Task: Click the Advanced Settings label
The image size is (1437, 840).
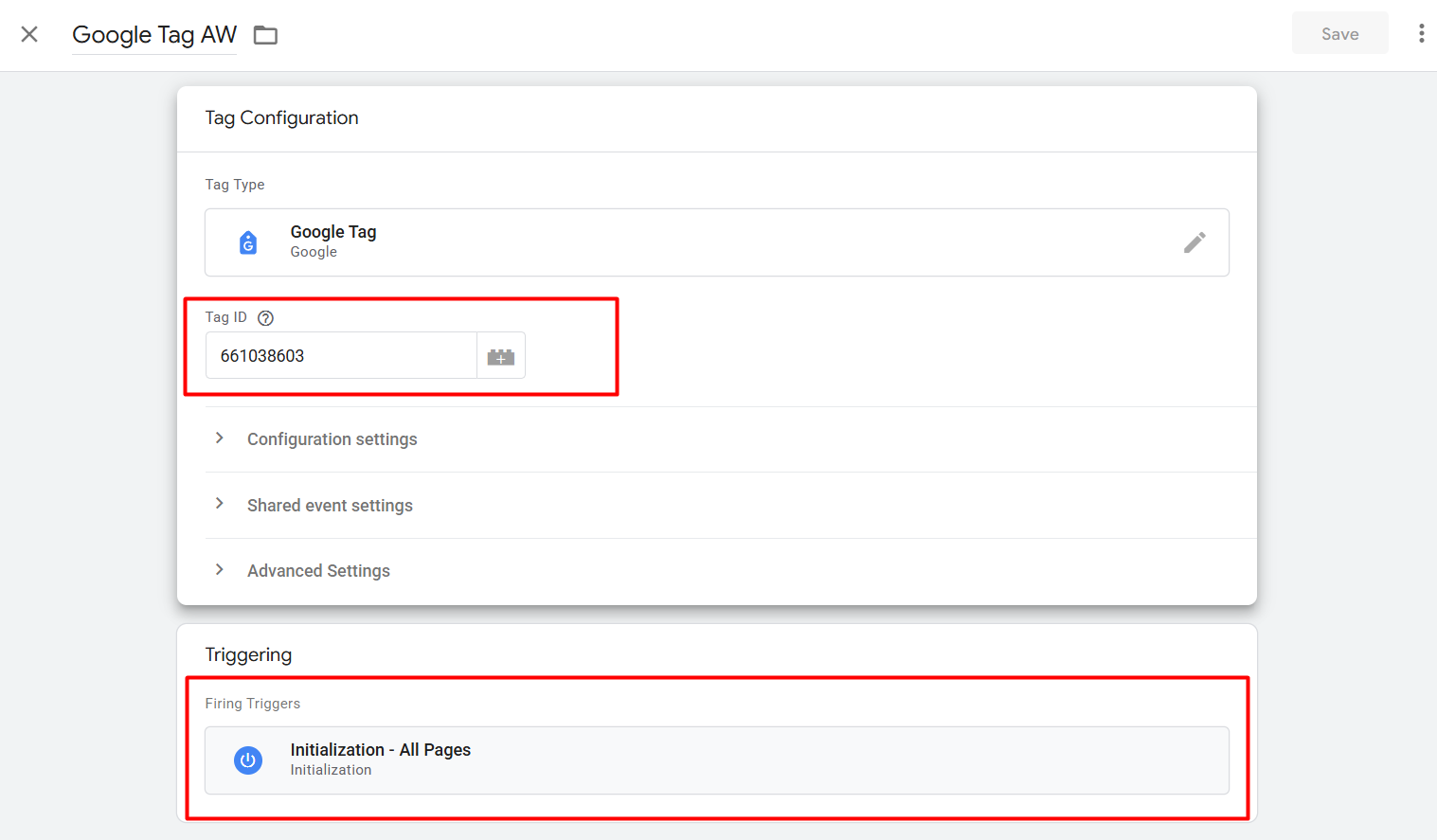Action: pyautogui.click(x=318, y=571)
